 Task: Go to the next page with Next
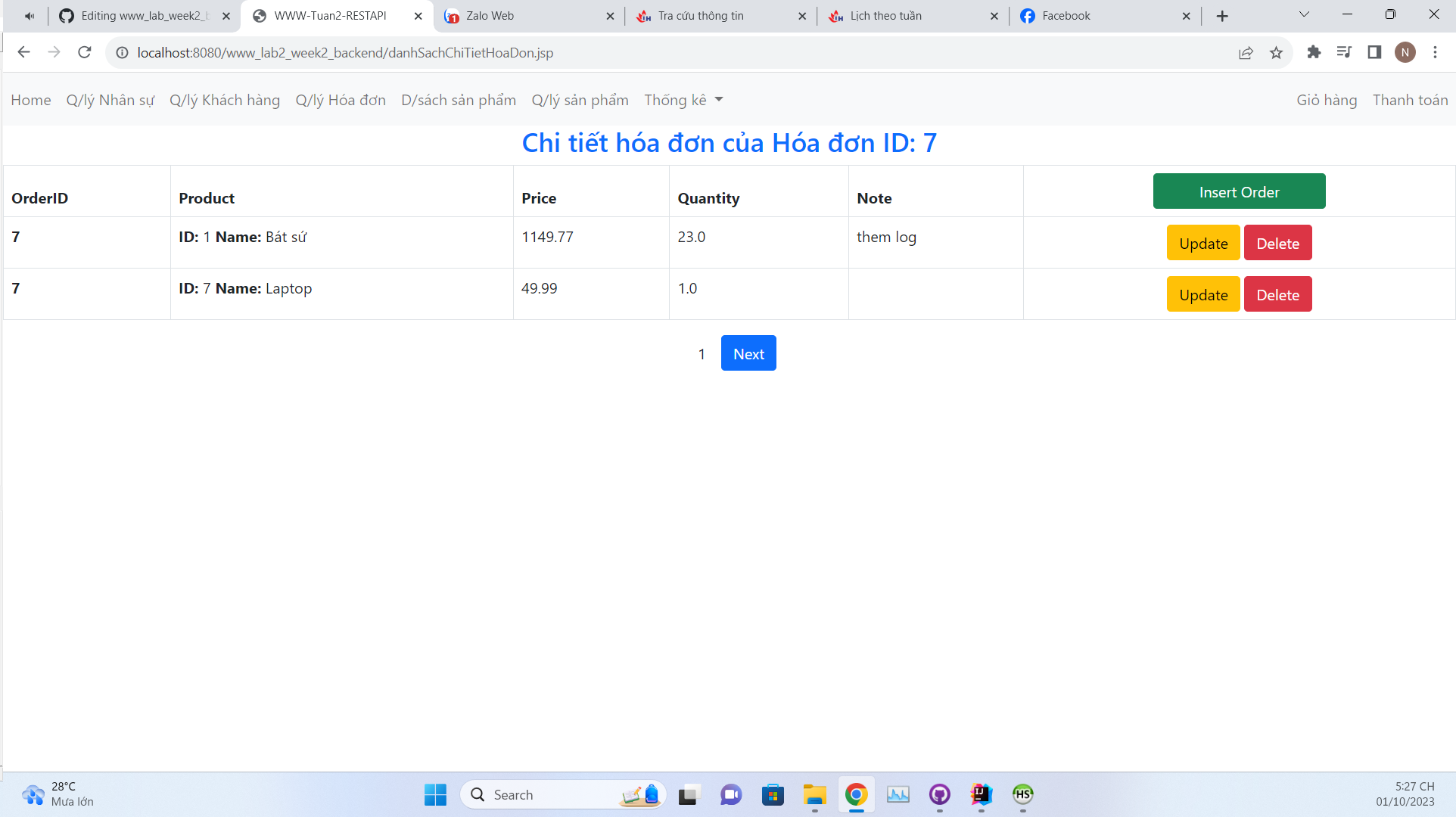(748, 353)
